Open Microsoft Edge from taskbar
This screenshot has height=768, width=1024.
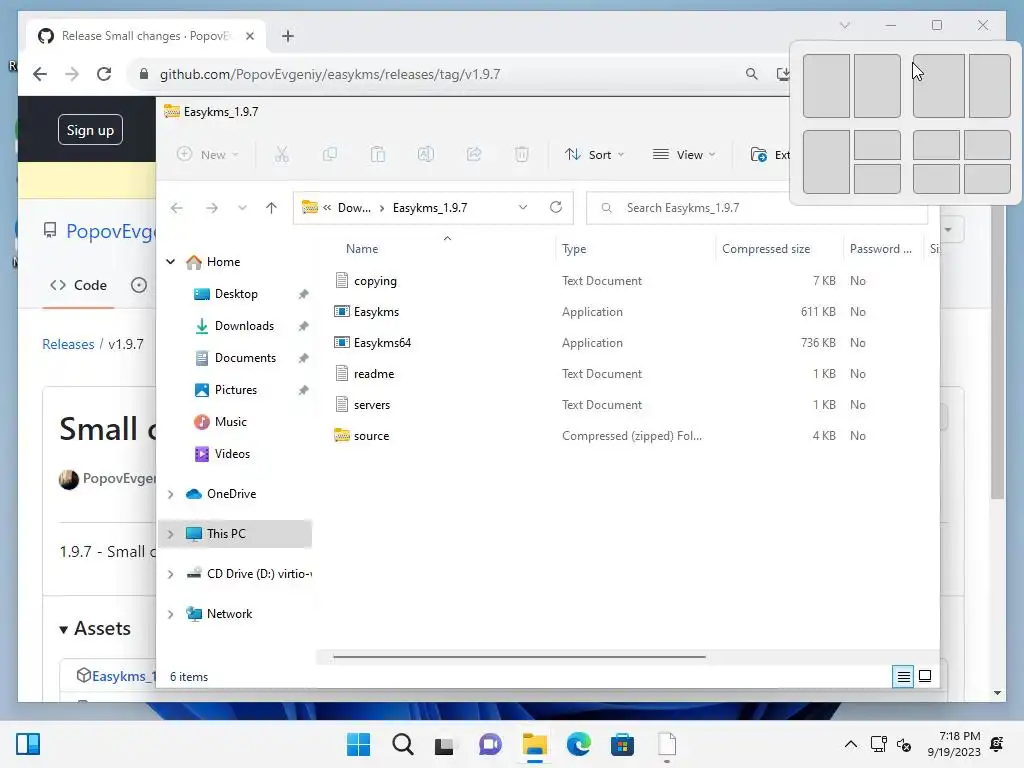click(x=579, y=744)
